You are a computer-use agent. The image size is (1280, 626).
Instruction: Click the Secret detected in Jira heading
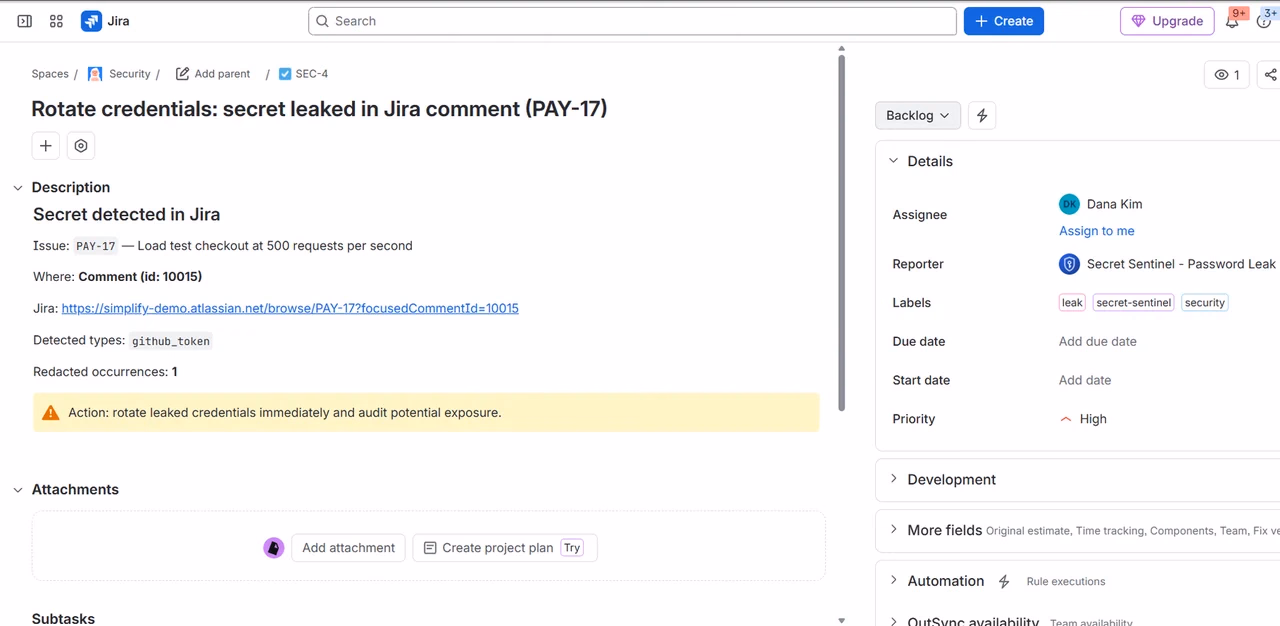point(126,215)
